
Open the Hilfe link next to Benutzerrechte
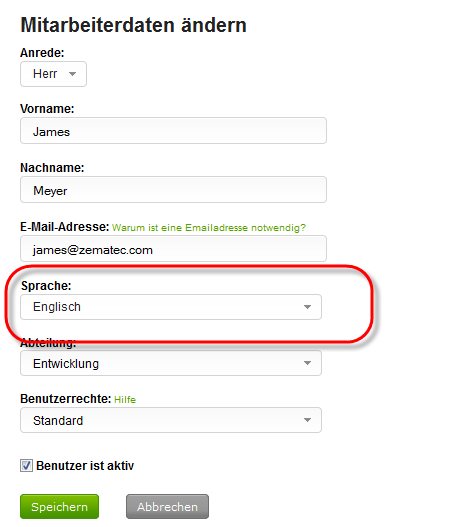(125, 400)
